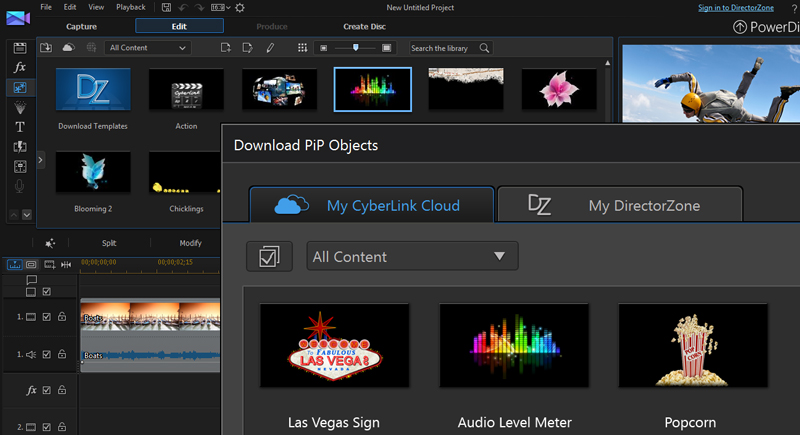Switch to the My DirectorZone tab
This screenshot has width=800, height=435.
pos(620,205)
